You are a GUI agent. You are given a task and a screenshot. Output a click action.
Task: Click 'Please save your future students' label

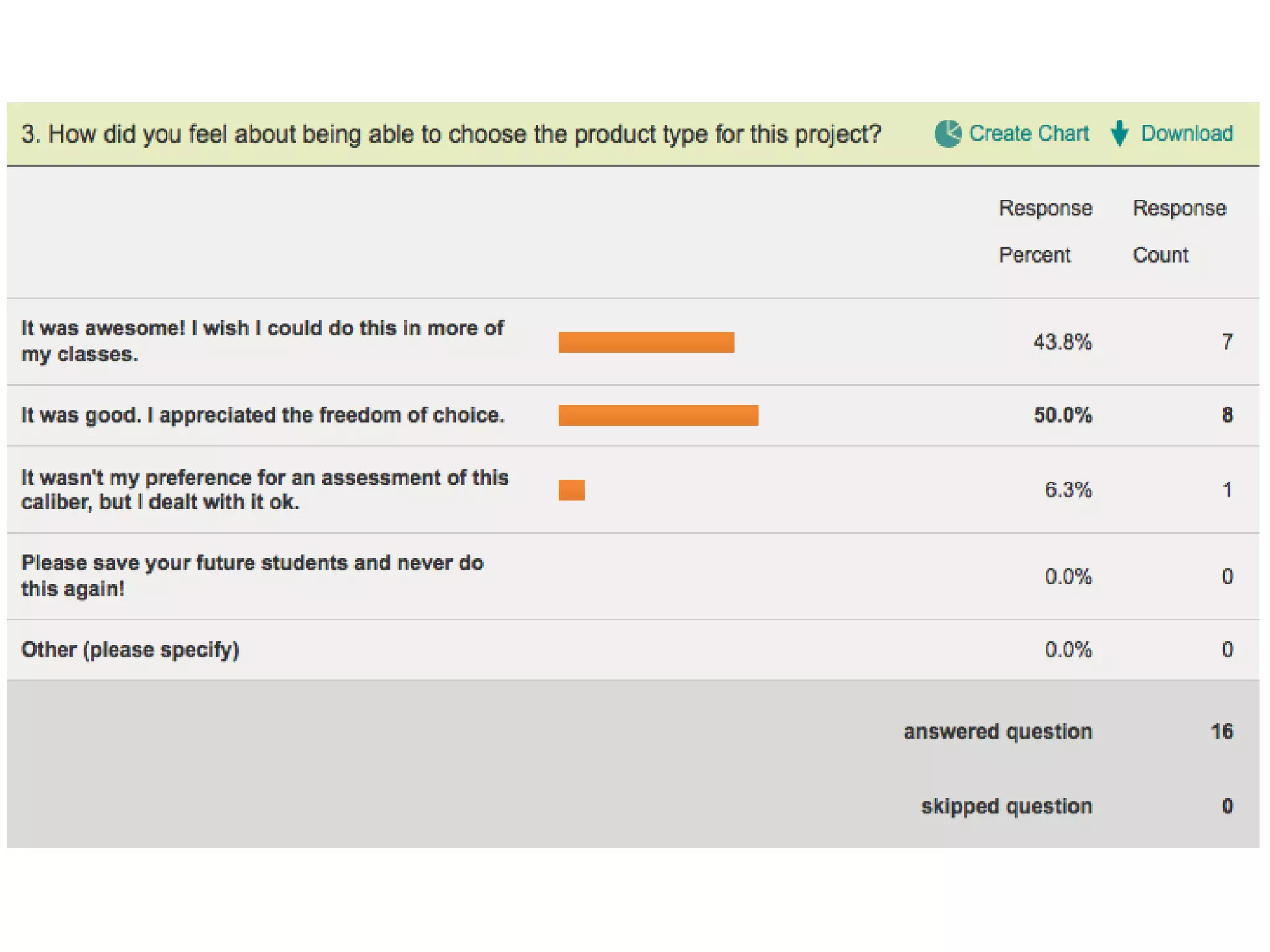click(x=252, y=576)
